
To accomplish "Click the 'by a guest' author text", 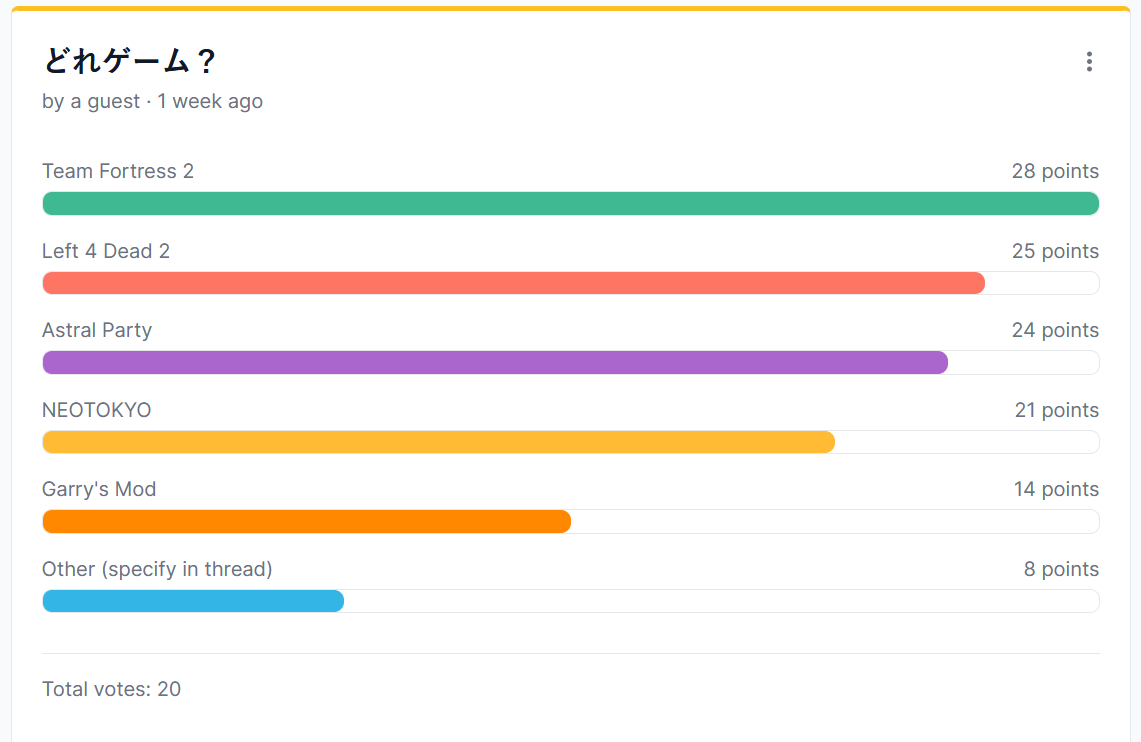I will (91, 101).
